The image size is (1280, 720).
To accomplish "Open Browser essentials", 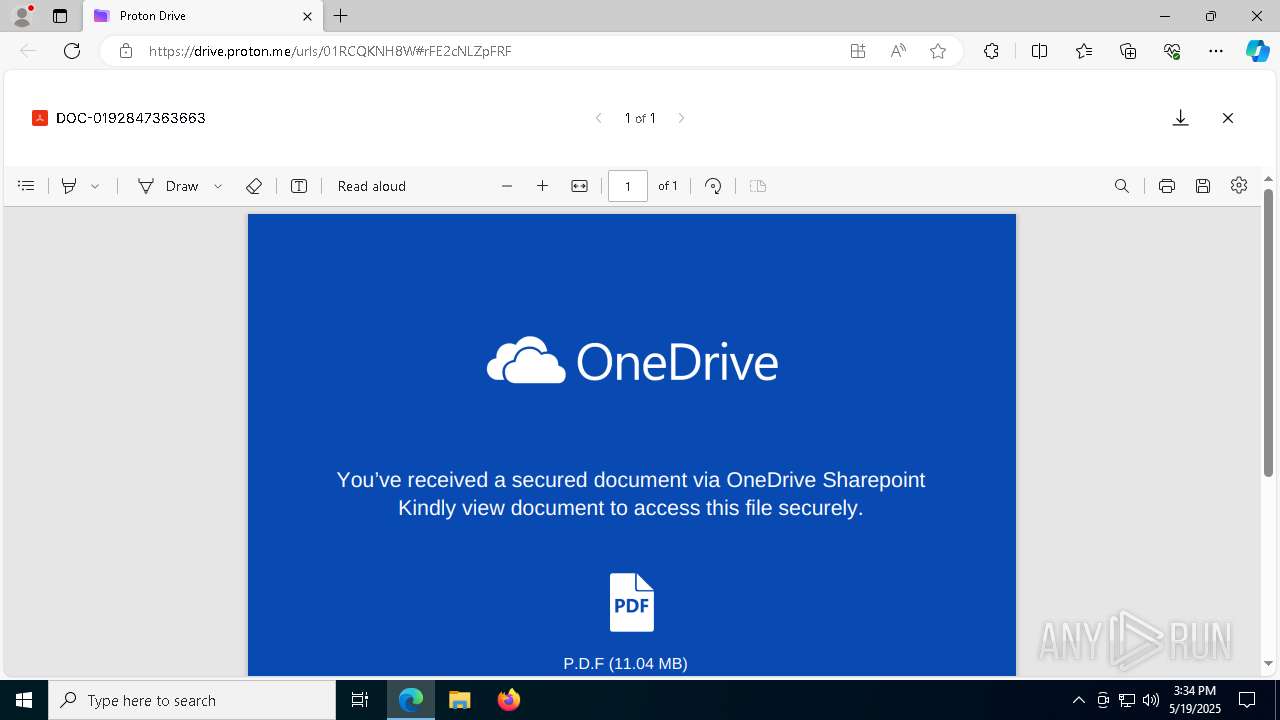I will [1172, 51].
